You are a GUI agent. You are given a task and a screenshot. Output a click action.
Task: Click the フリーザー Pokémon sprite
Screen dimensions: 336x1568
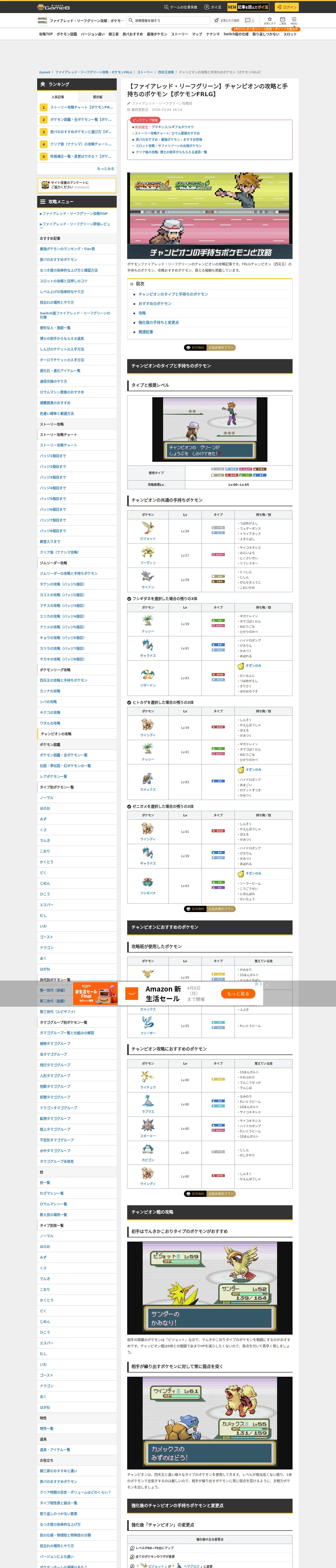148,1022
